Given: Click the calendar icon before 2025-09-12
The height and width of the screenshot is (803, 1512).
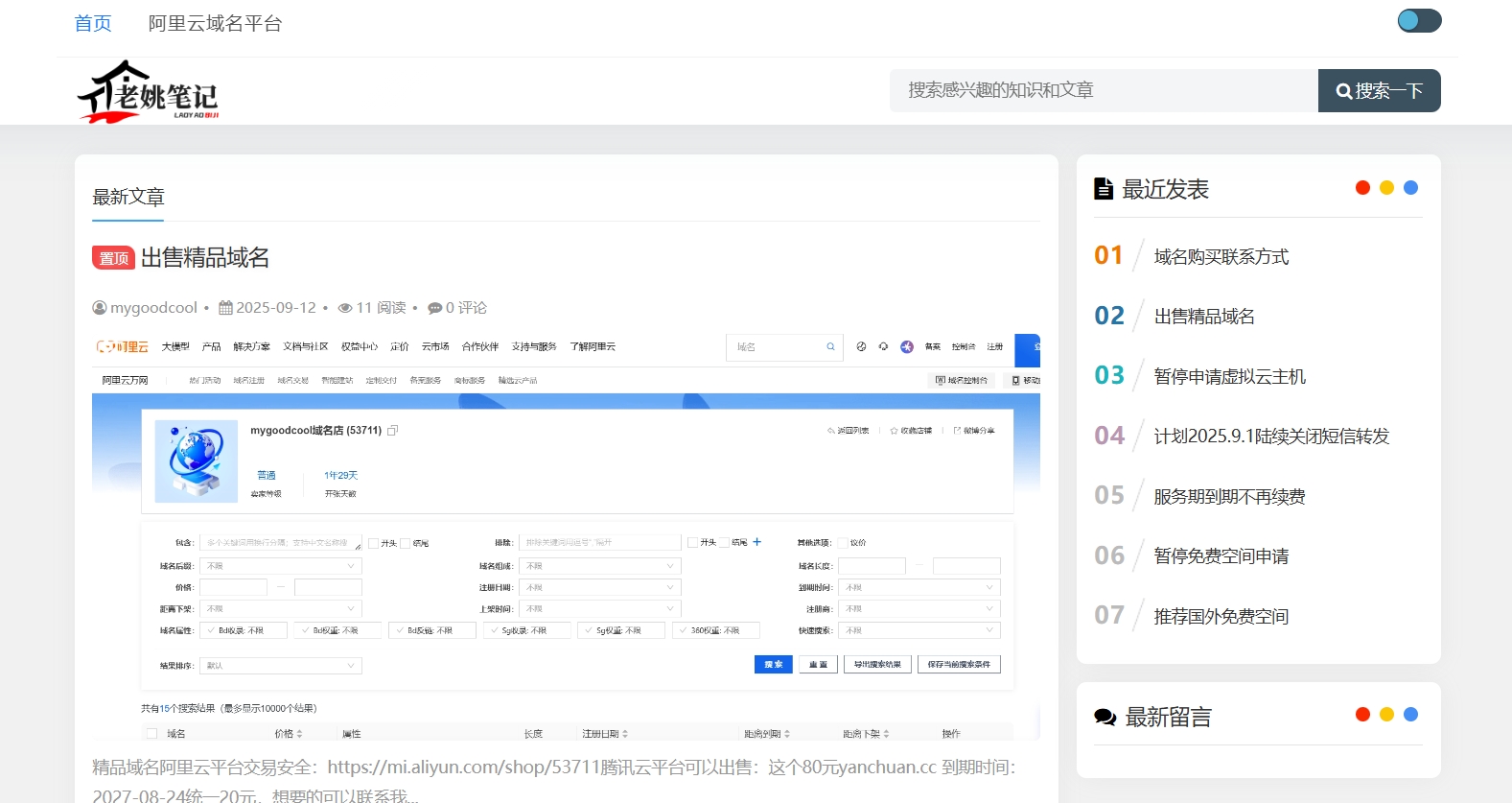Looking at the screenshot, I should [x=225, y=308].
